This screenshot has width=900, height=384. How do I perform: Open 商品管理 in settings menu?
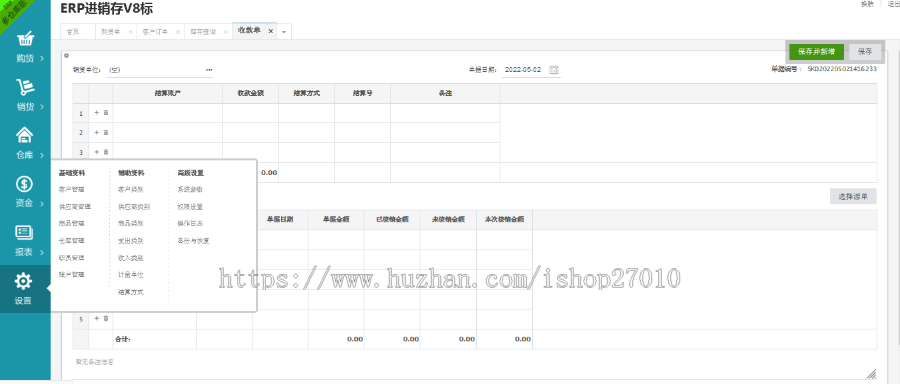(71, 223)
